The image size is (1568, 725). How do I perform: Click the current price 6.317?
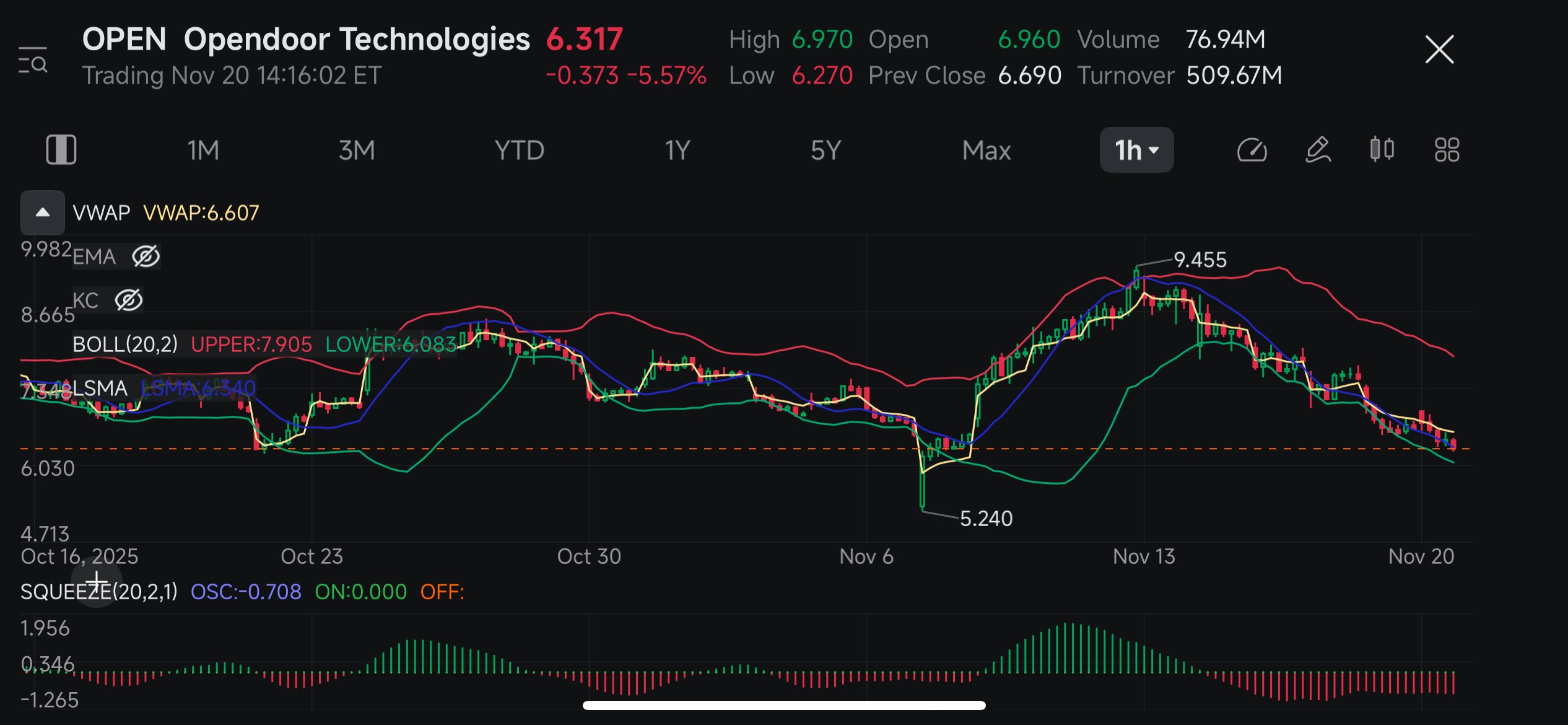point(584,39)
